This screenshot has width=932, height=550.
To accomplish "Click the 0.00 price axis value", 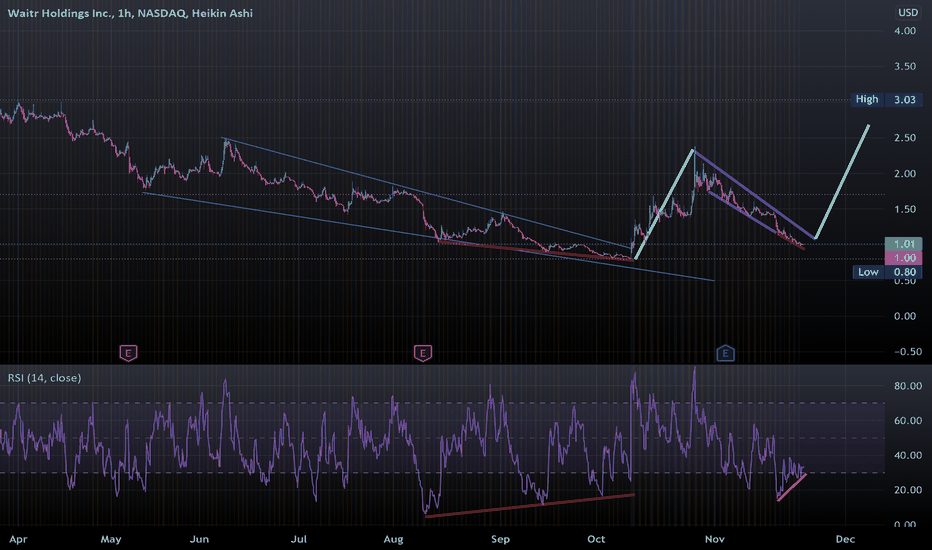I will coord(905,316).
